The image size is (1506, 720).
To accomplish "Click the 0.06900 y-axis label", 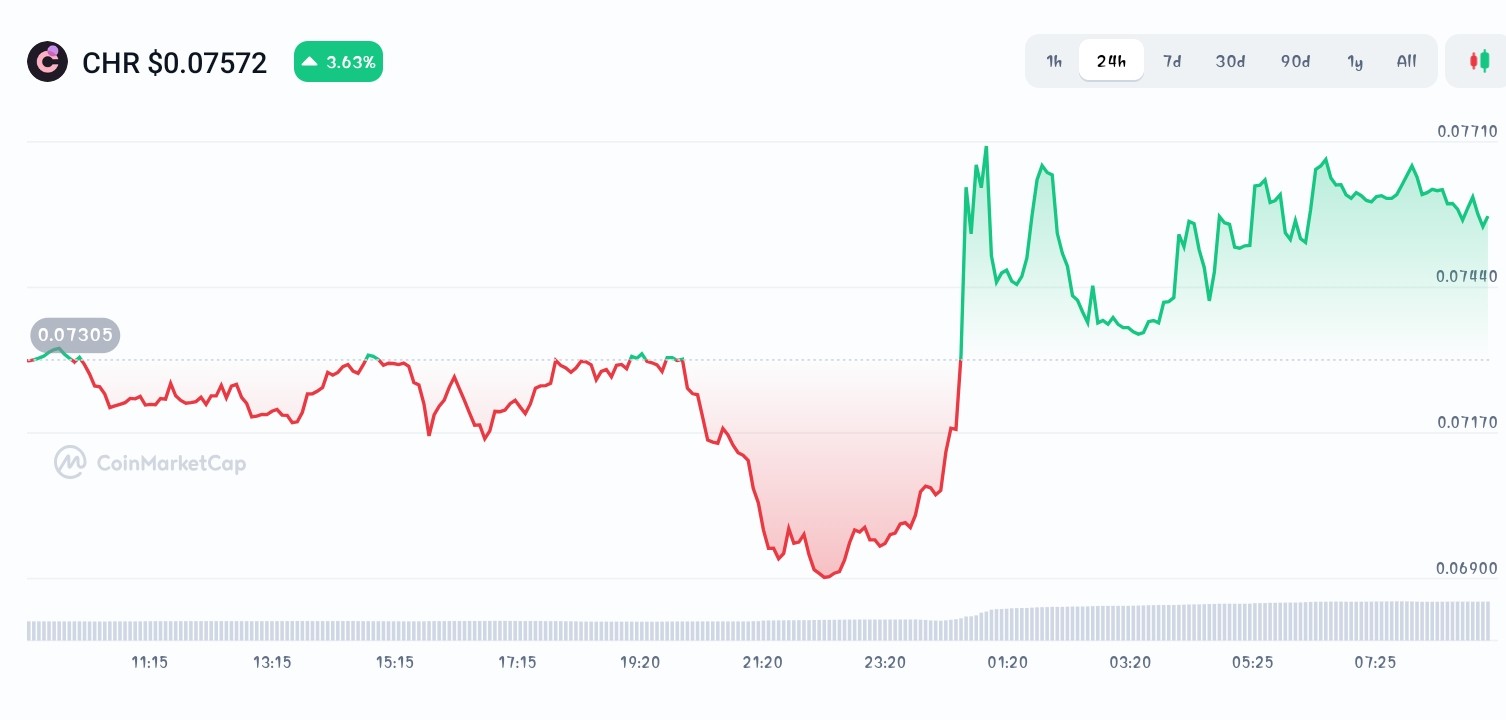I will [x=1467, y=569].
